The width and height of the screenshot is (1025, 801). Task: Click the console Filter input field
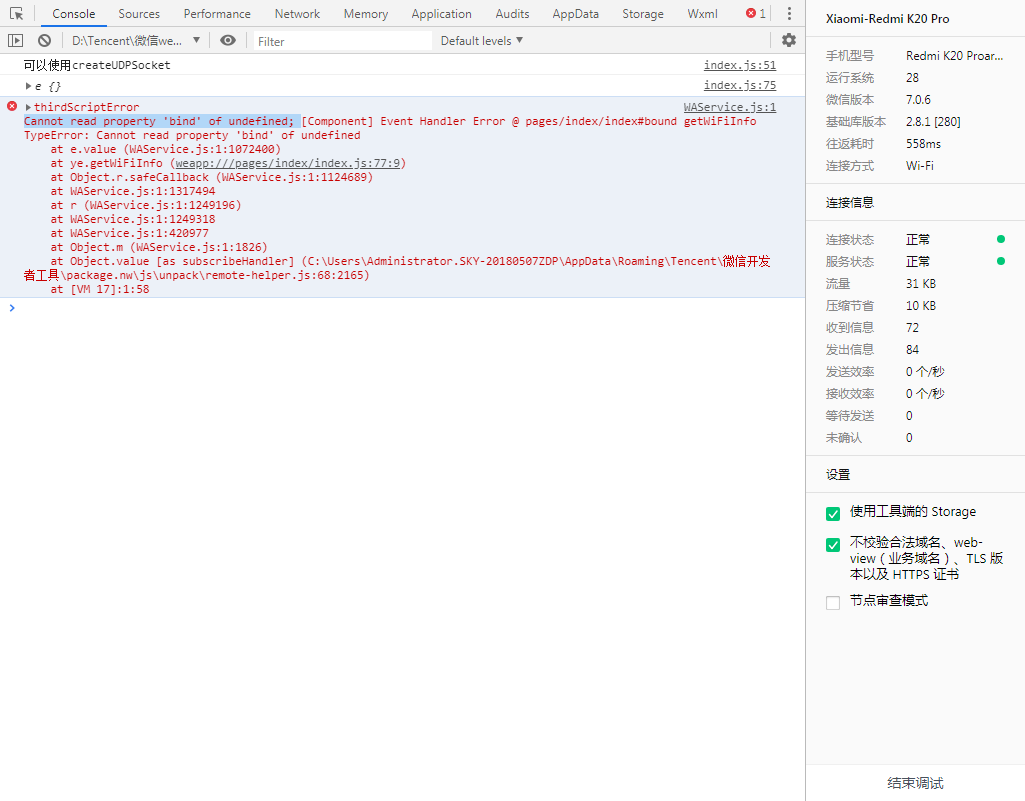(x=340, y=41)
